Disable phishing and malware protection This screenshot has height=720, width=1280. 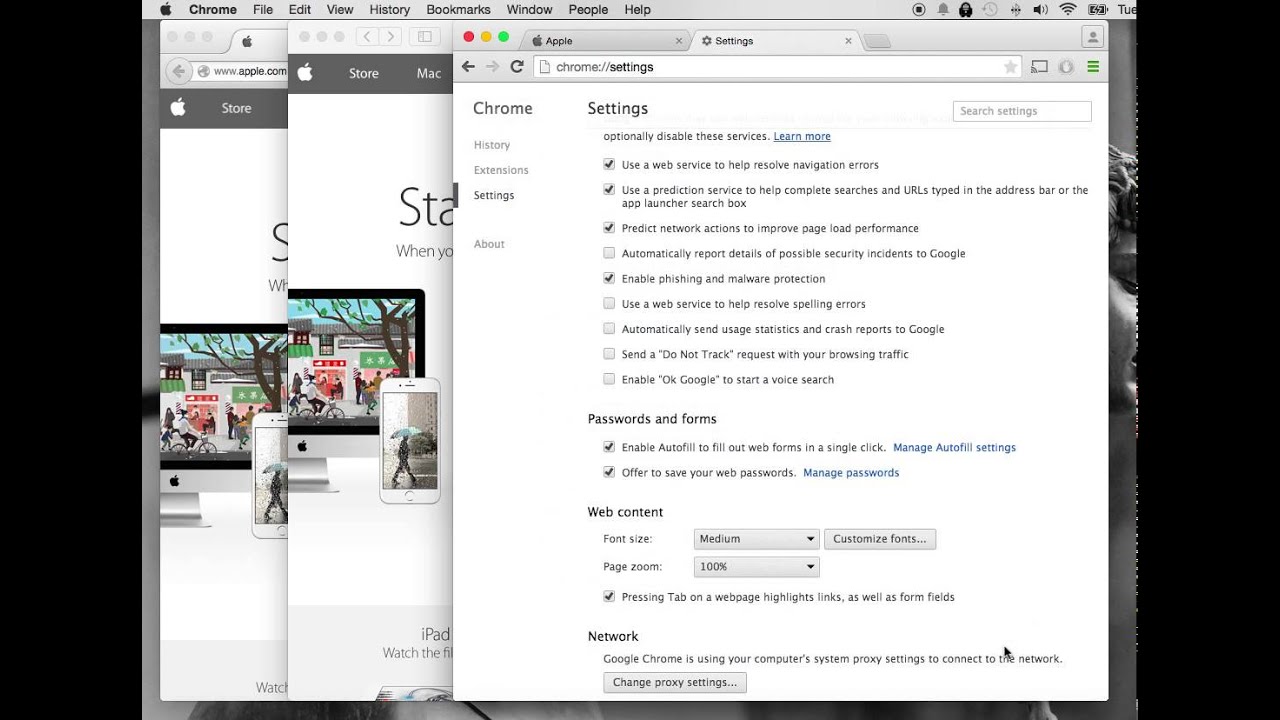pos(609,278)
